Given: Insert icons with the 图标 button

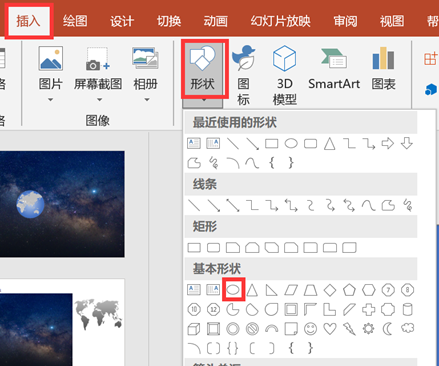Looking at the screenshot, I should tap(244, 75).
